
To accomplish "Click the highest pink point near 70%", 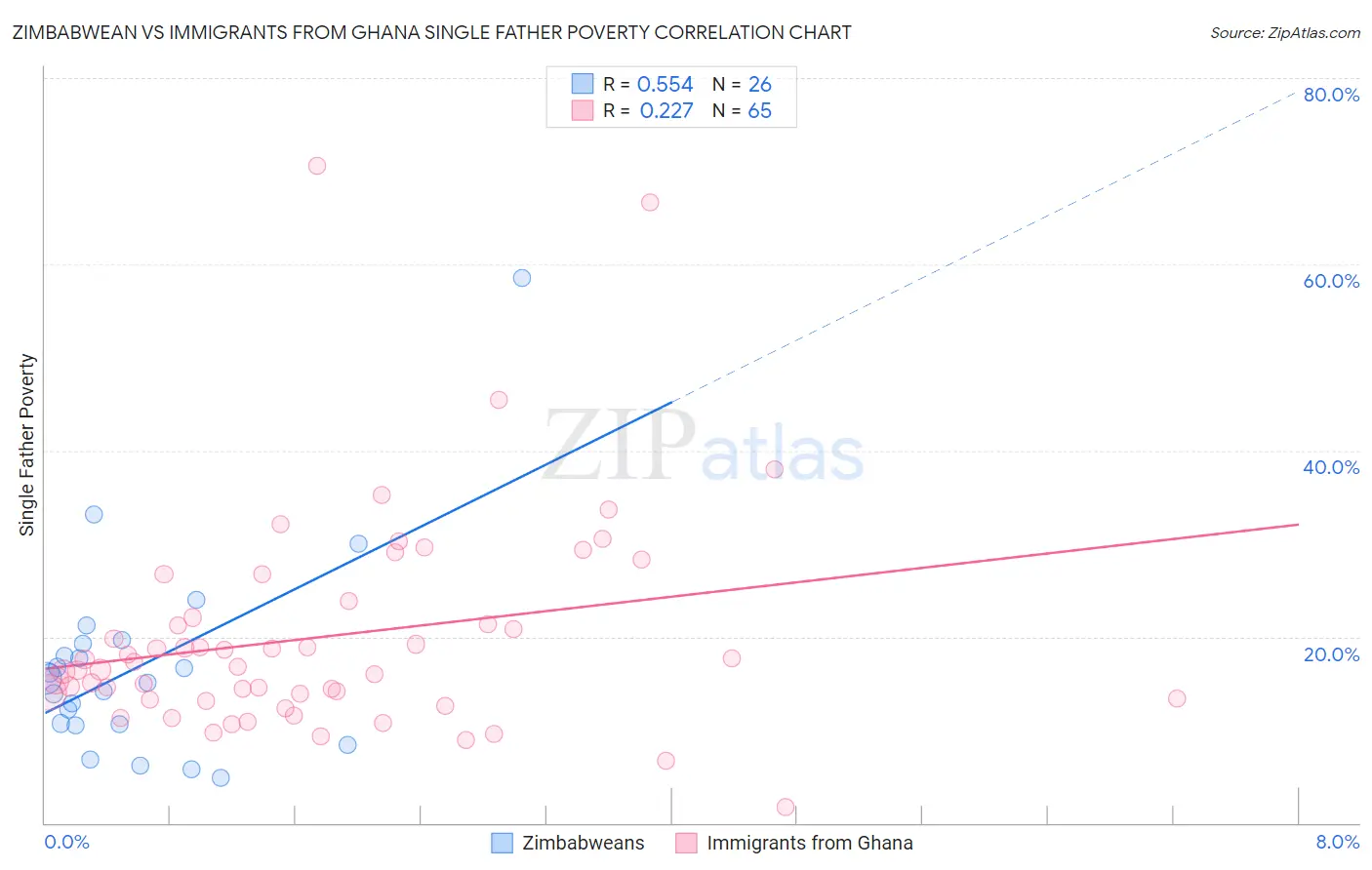I will pyautogui.click(x=317, y=166).
